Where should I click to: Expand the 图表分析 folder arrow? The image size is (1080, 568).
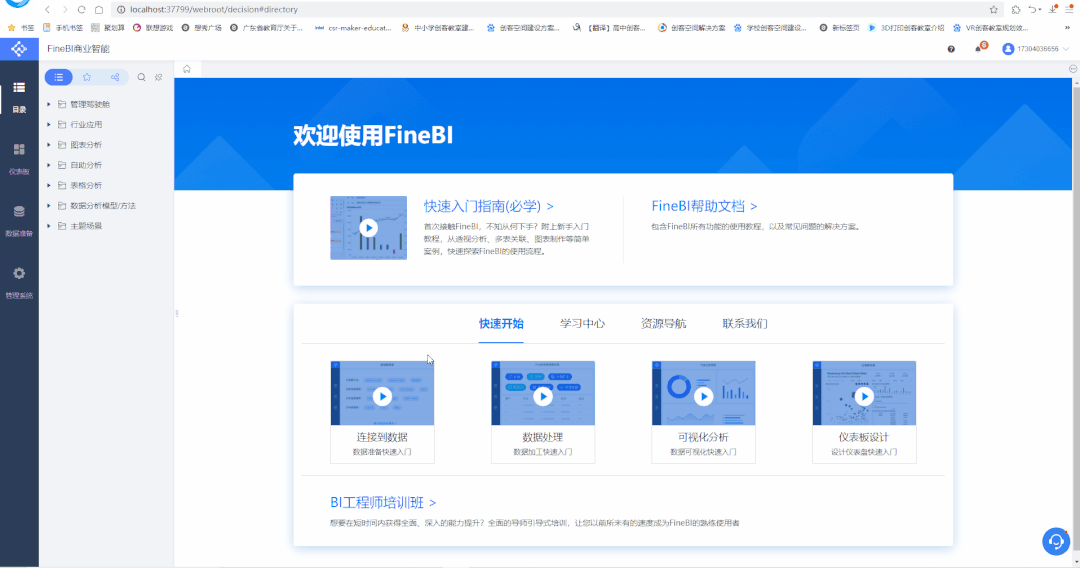click(49, 145)
